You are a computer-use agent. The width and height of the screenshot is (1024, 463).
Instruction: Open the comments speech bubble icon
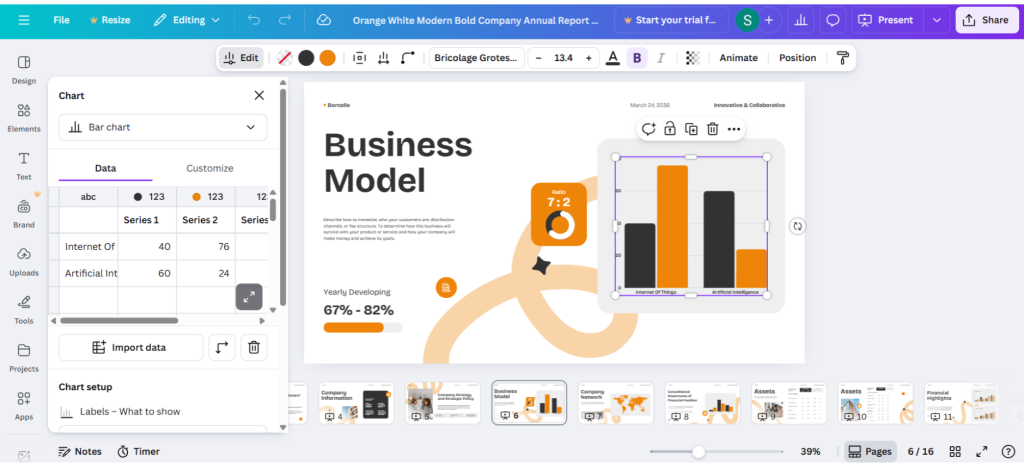pos(833,20)
